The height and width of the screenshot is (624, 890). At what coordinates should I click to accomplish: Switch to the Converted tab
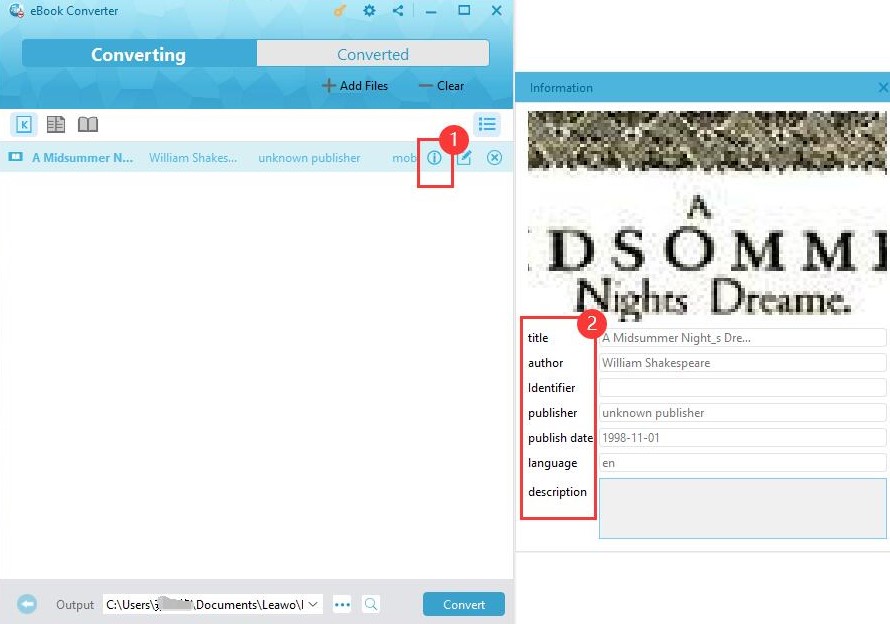tap(373, 54)
